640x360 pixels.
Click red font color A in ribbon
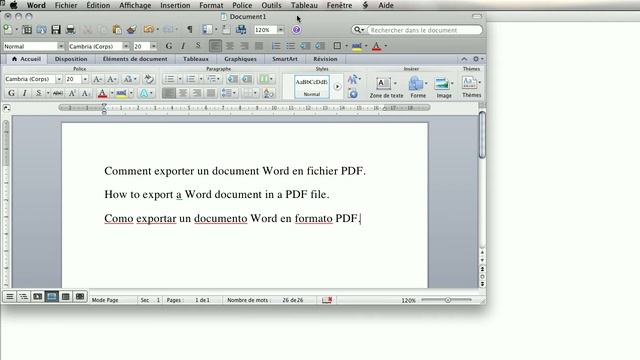coord(102,93)
